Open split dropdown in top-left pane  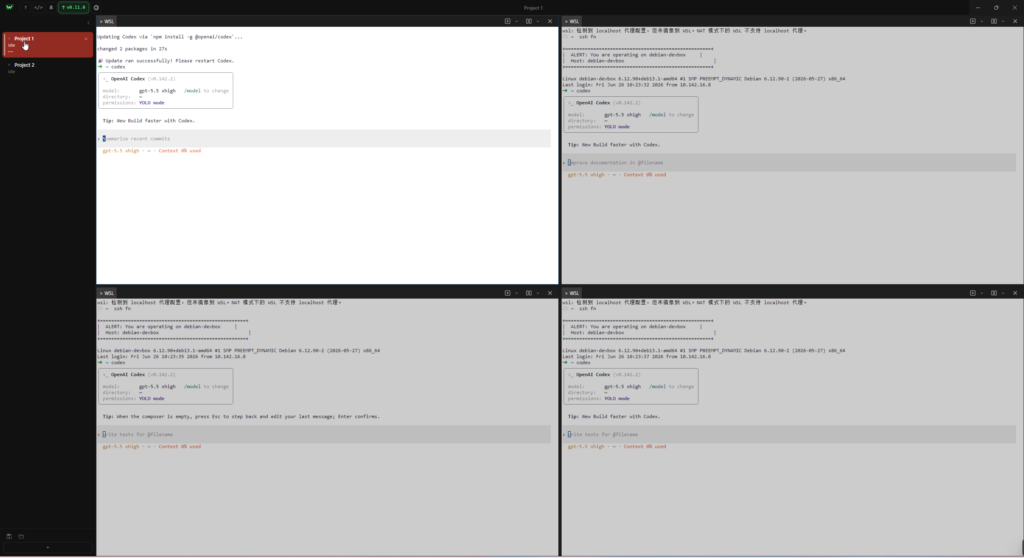coord(537,22)
